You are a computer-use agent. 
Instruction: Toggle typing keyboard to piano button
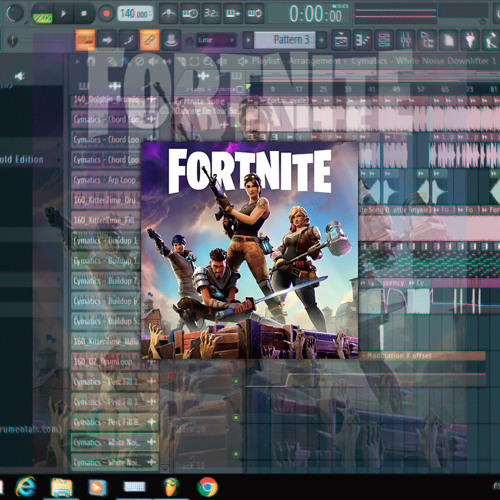tap(85, 40)
